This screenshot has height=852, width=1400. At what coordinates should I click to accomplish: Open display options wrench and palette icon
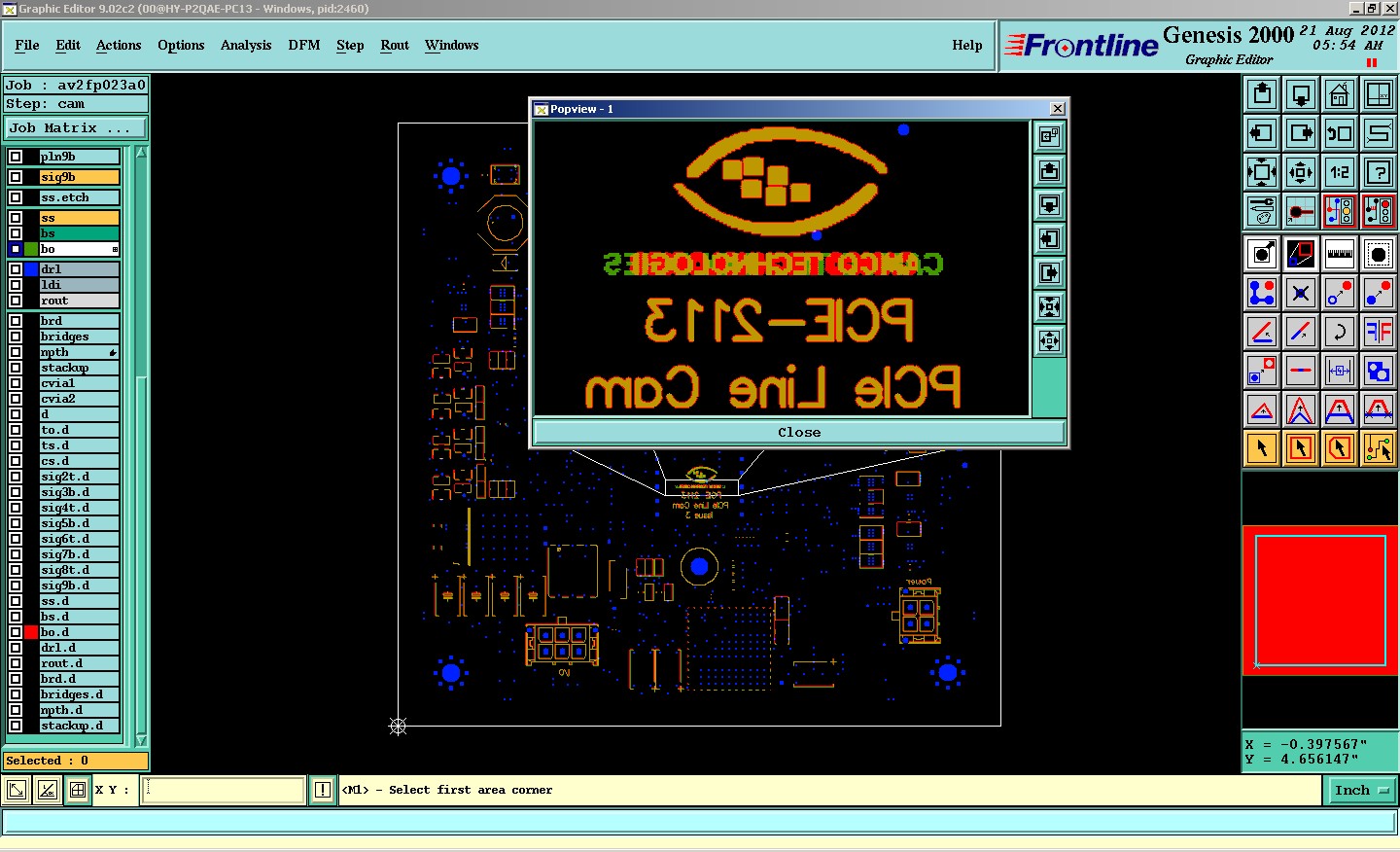click(1262, 211)
